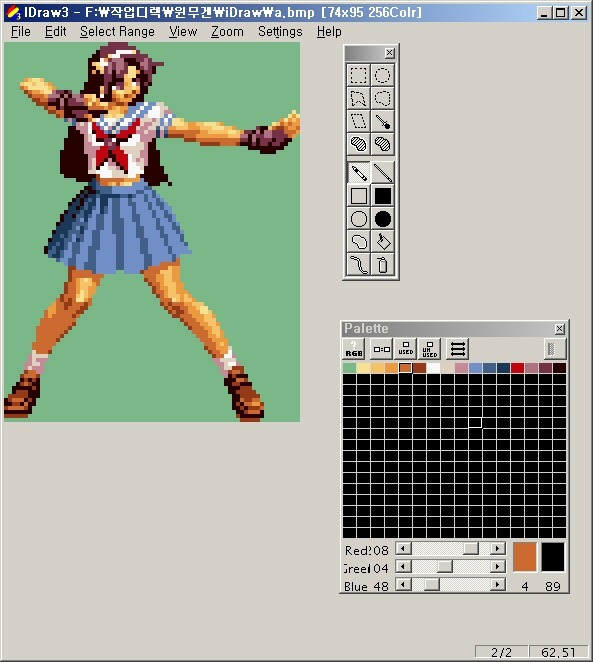593x662 pixels.
Task: Activate the magic wand tool
Action: click(x=382, y=121)
